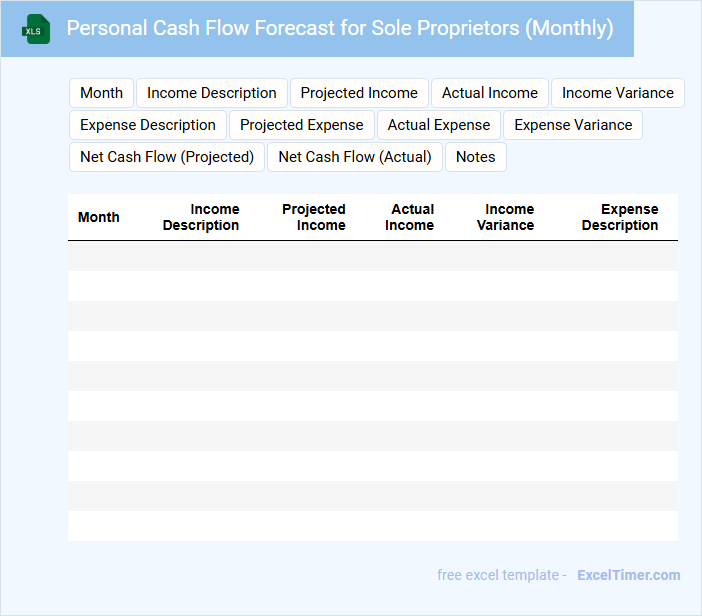Click the Actual Income tag
The width and height of the screenshot is (702, 616).
[490, 93]
